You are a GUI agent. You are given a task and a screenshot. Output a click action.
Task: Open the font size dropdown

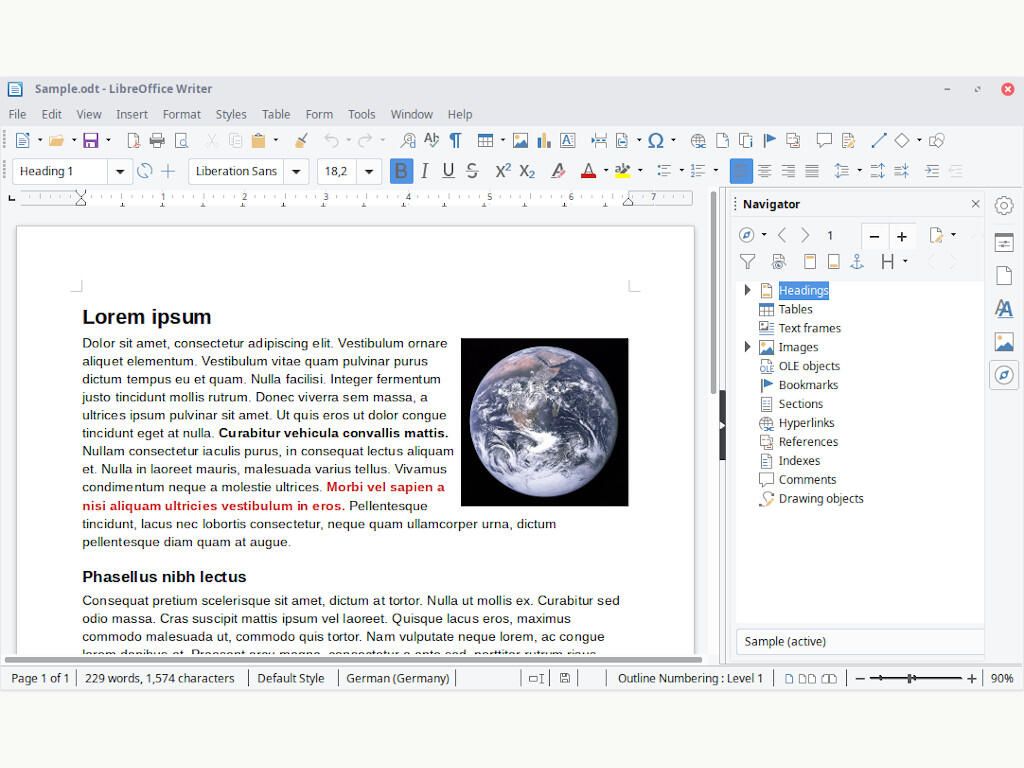[369, 171]
